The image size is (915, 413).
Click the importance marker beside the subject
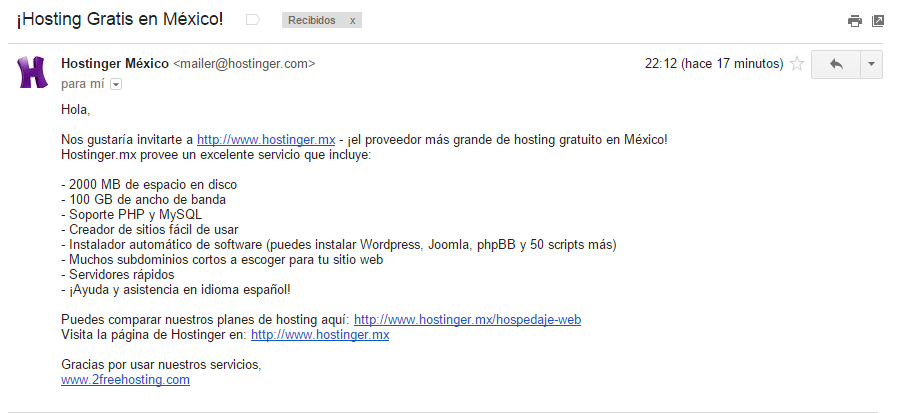point(252,20)
